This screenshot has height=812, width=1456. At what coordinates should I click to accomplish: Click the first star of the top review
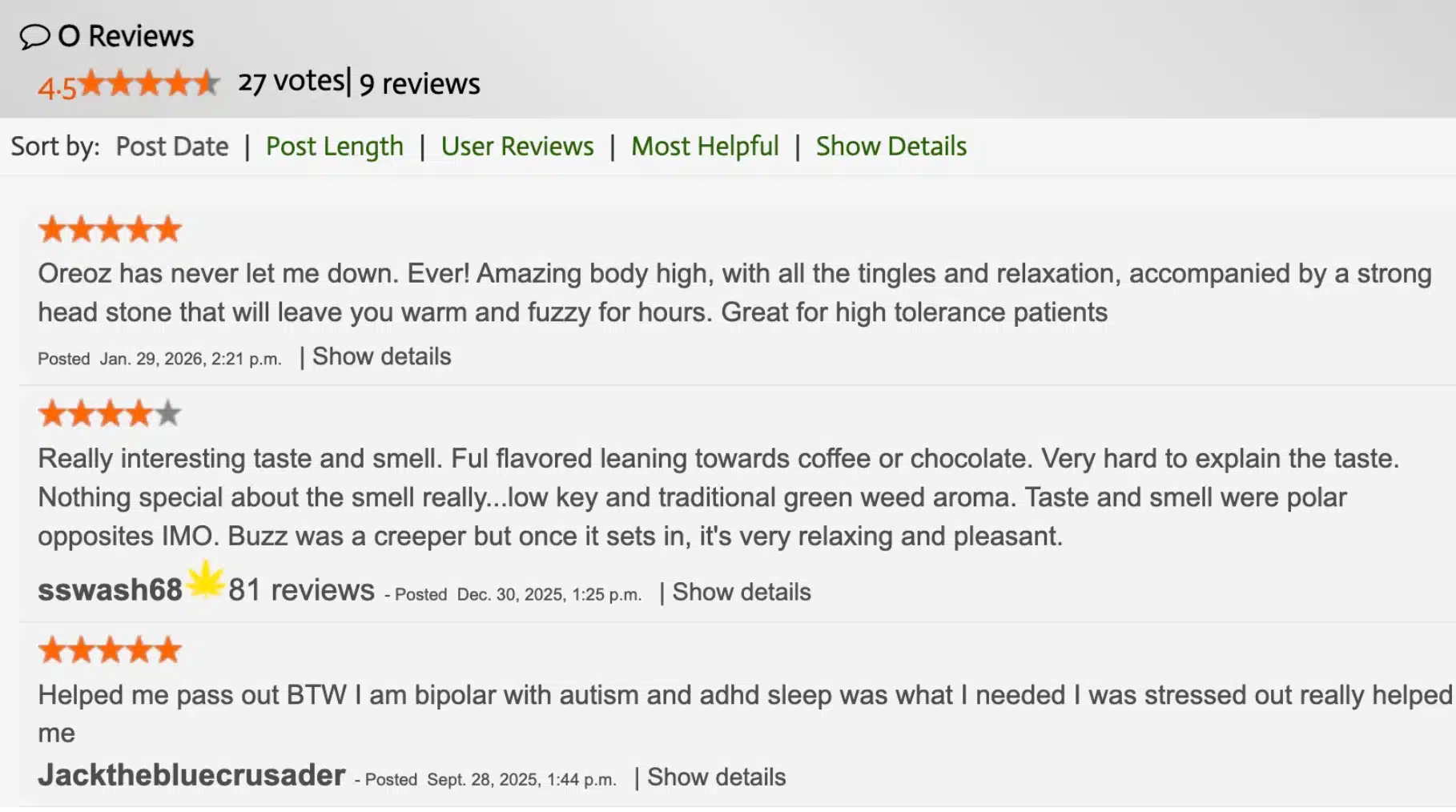[x=53, y=228]
